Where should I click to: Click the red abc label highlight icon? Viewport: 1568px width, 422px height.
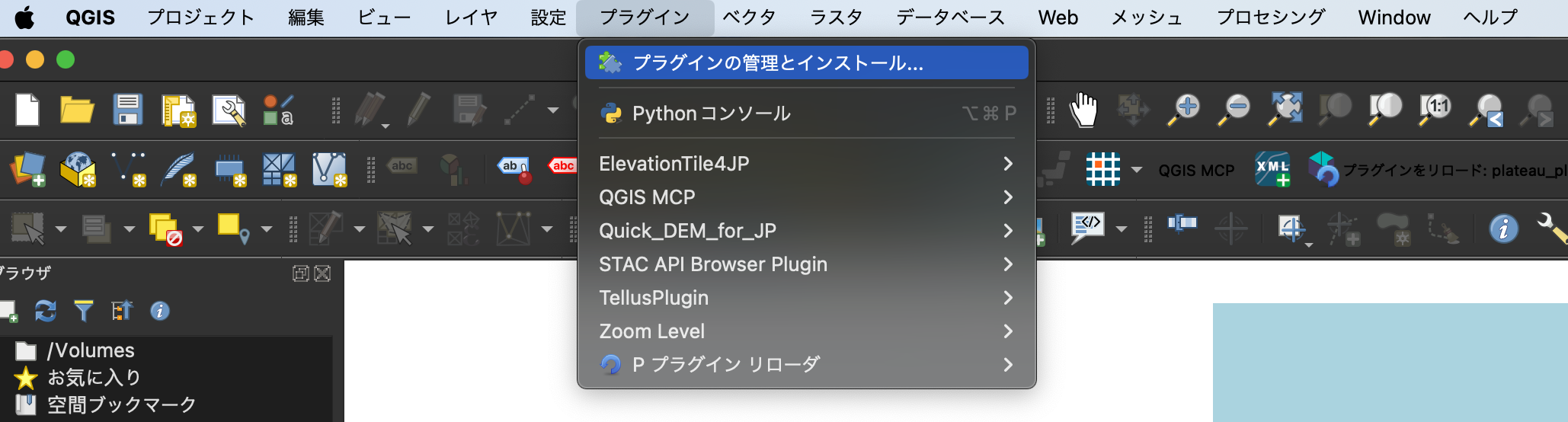click(x=562, y=166)
